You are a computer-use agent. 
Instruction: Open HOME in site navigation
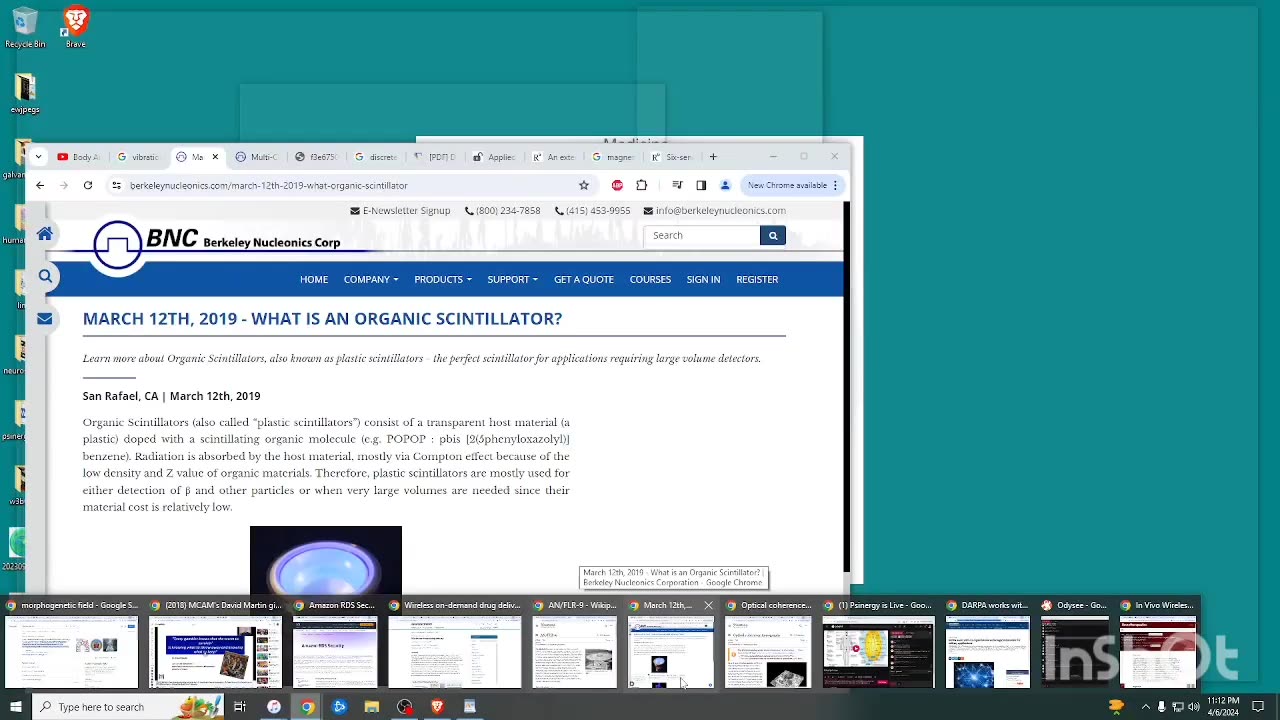(x=314, y=279)
